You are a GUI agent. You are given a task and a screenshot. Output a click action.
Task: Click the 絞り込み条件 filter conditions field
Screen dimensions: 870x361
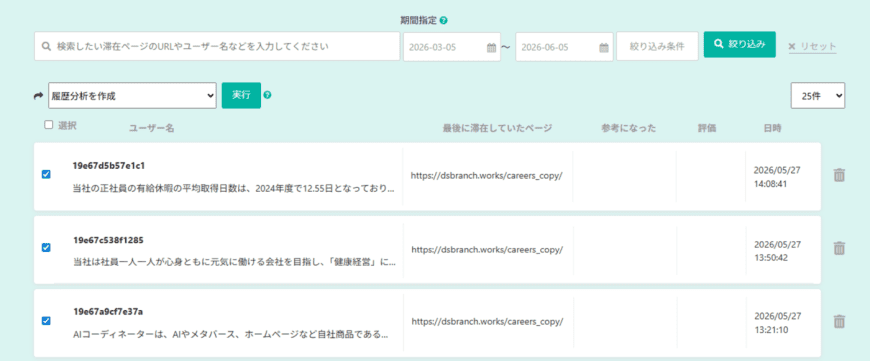(x=657, y=47)
